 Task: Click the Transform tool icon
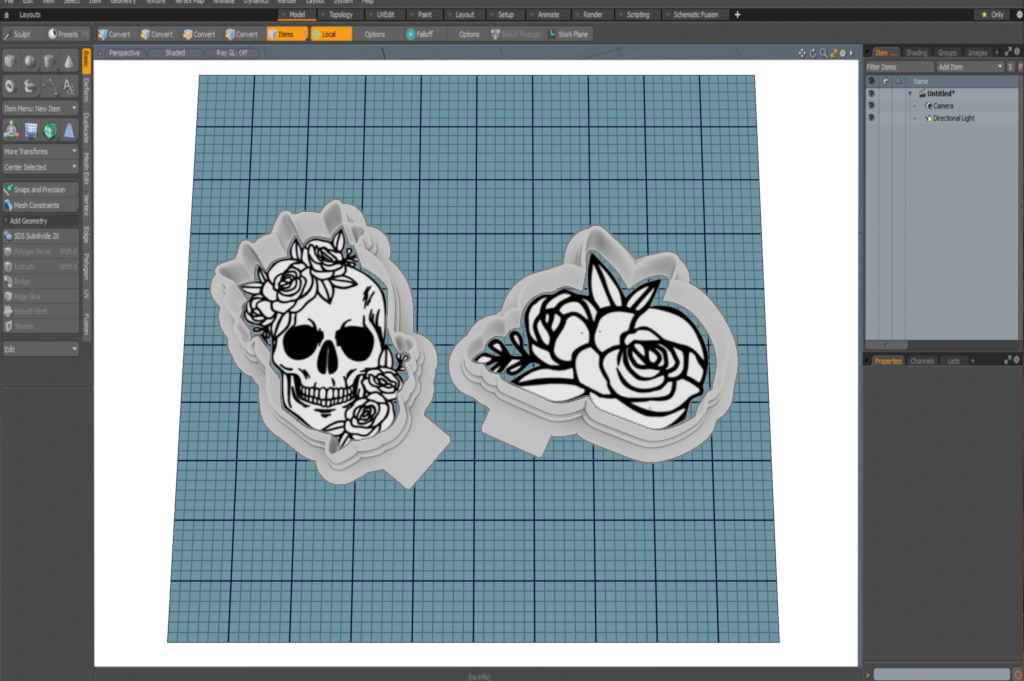[11, 130]
